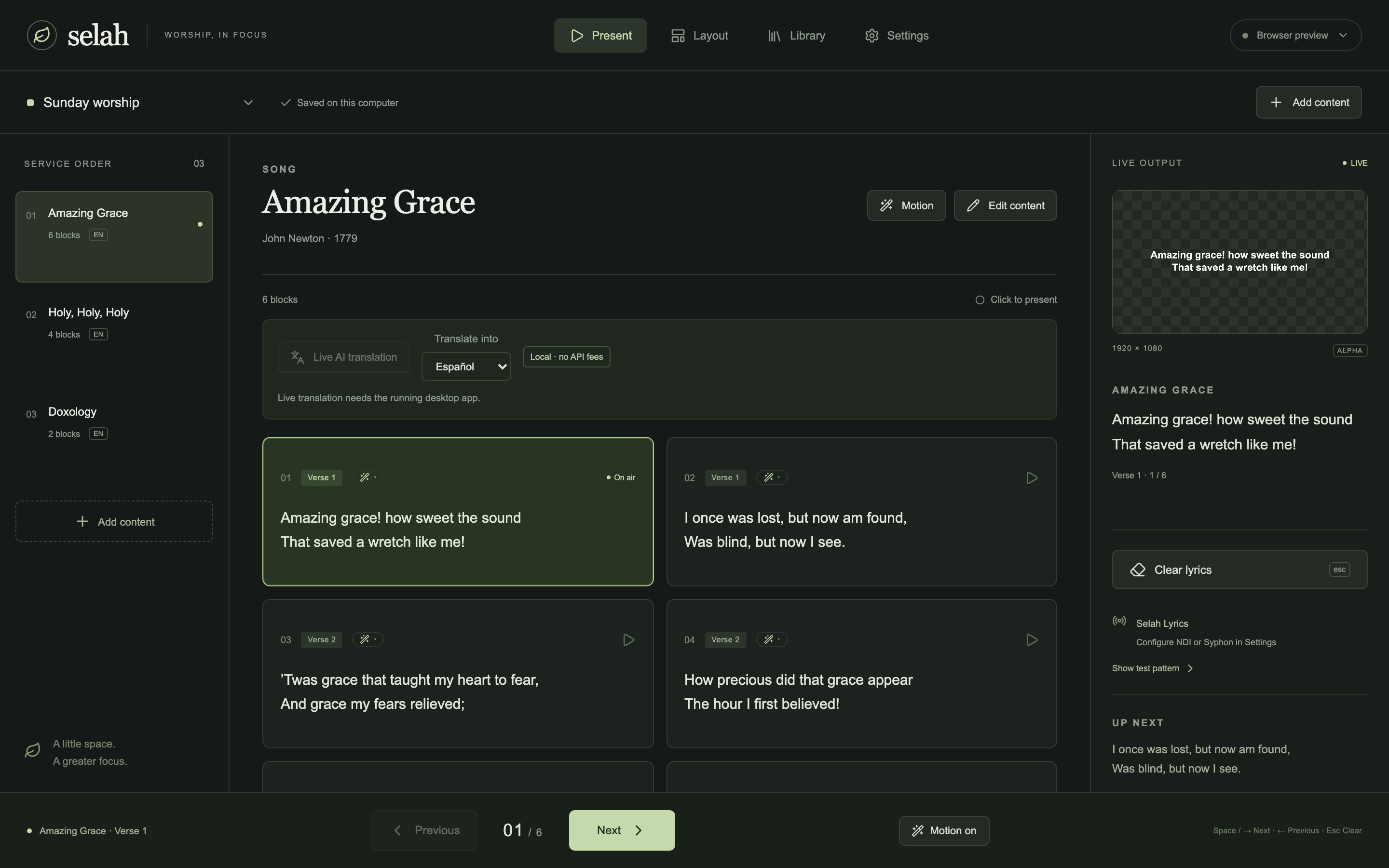
Task: Click the selah leaf logo icon
Action: coord(42,35)
